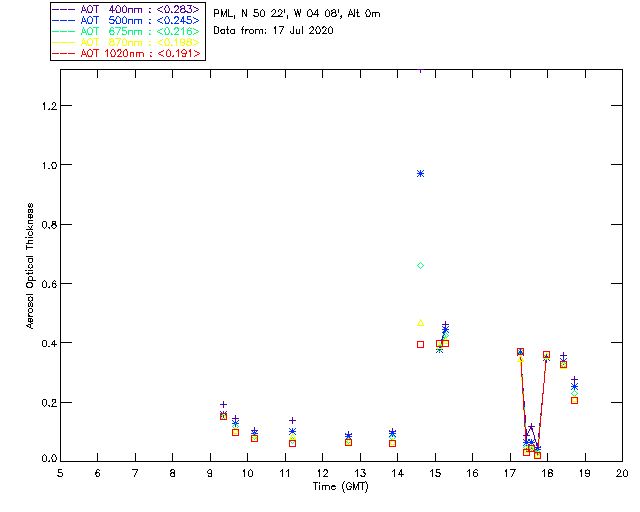Click the green diamond marker near 0.66
The height and width of the screenshot is (512, 640).
[420, 266]
